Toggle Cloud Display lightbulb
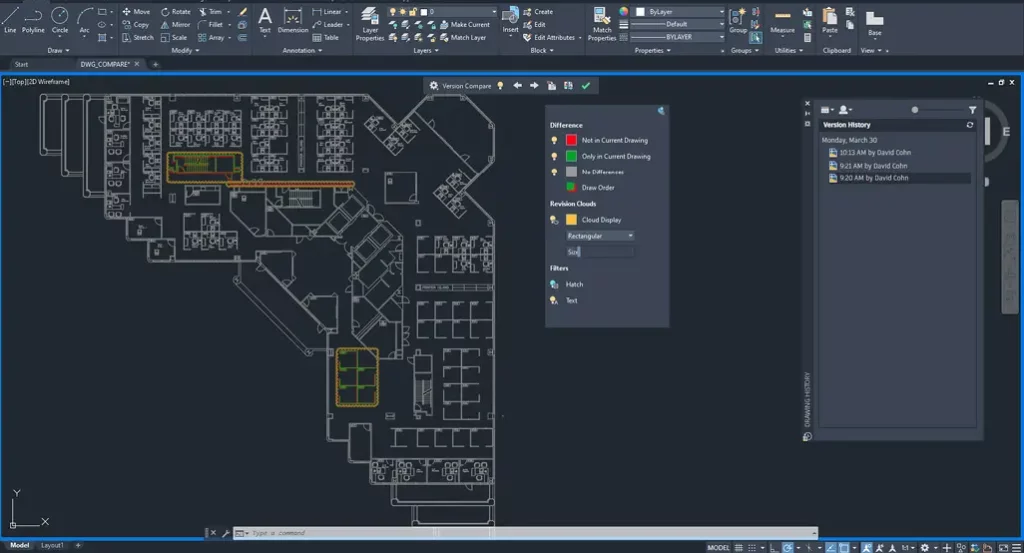Screen dimensions: 1024x553 [554, 220]
